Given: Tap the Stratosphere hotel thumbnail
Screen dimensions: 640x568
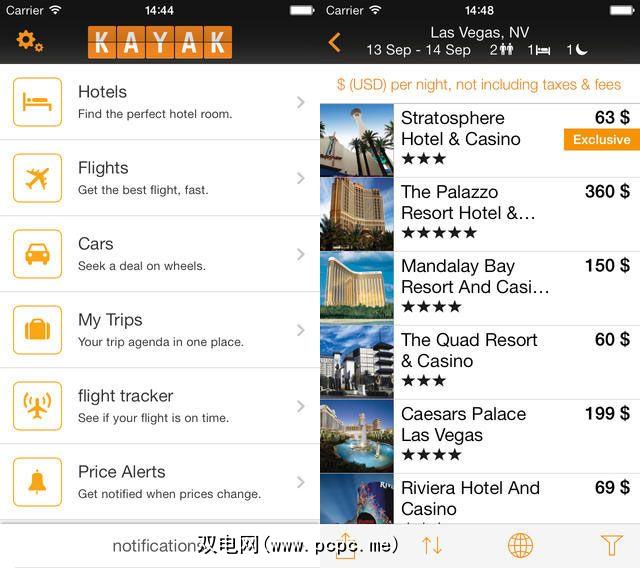Looking at the screenshot, I should click(x=357, y=140).
